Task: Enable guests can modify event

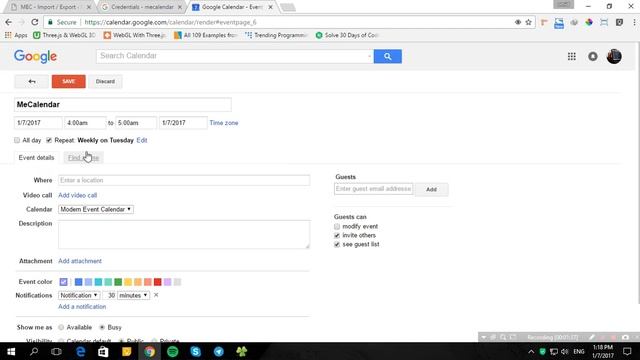Action: click(337, 226)
